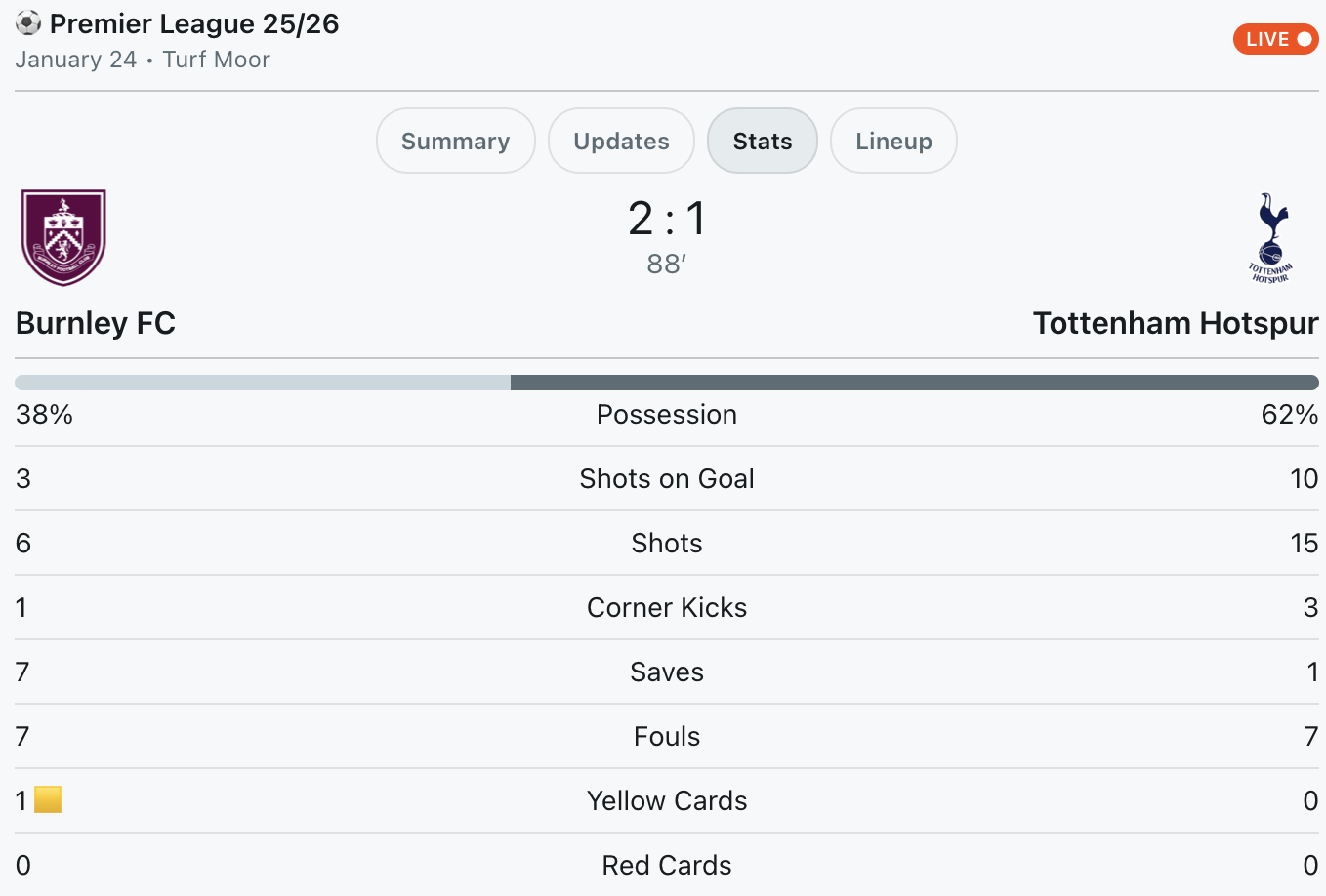
Task: Click the Tottenham Hotspur cockerel logo
Action: [x=1270, y=237]
